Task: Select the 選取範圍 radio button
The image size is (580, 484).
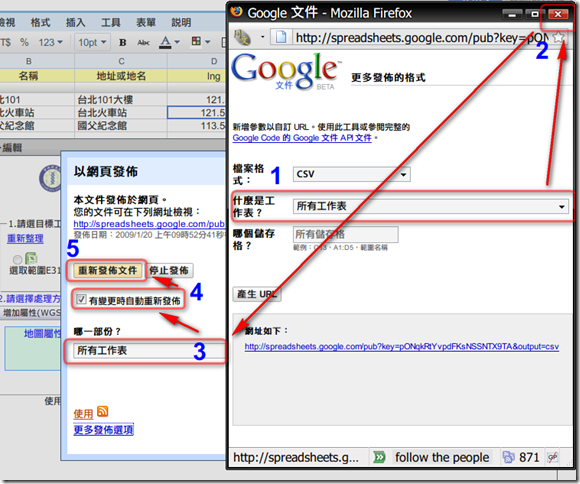Action: pos(17,259)
